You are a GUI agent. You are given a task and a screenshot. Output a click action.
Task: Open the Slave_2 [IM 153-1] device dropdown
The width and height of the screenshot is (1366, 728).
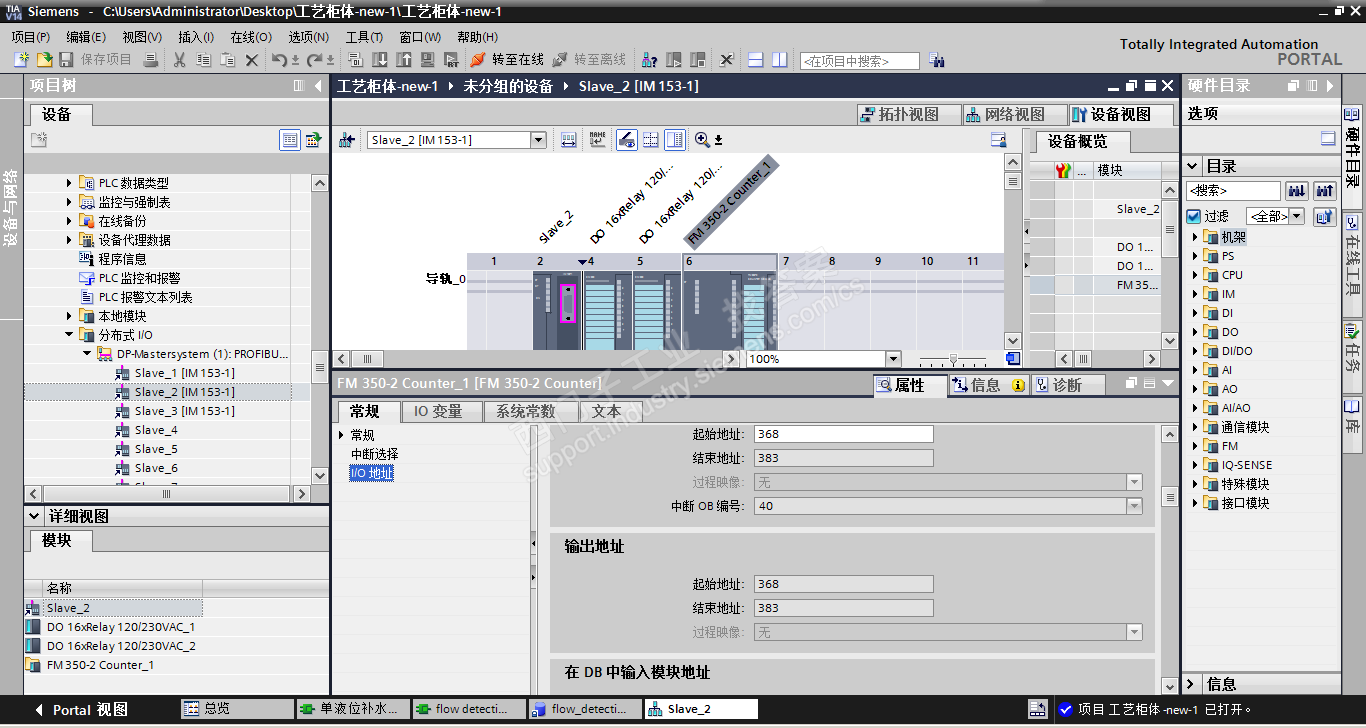tap(538, 140)
